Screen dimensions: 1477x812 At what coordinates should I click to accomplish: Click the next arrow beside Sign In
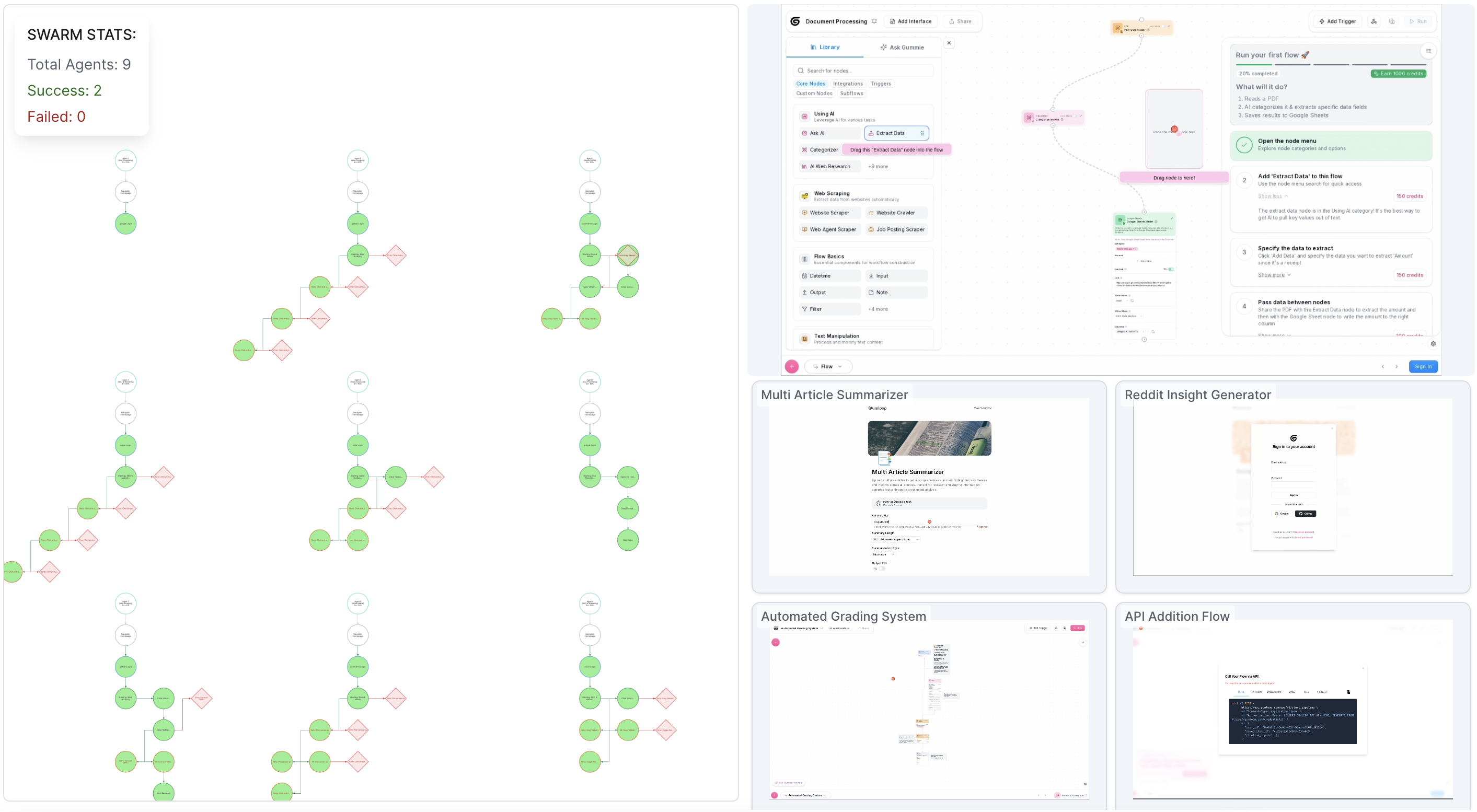point(1397,366)
